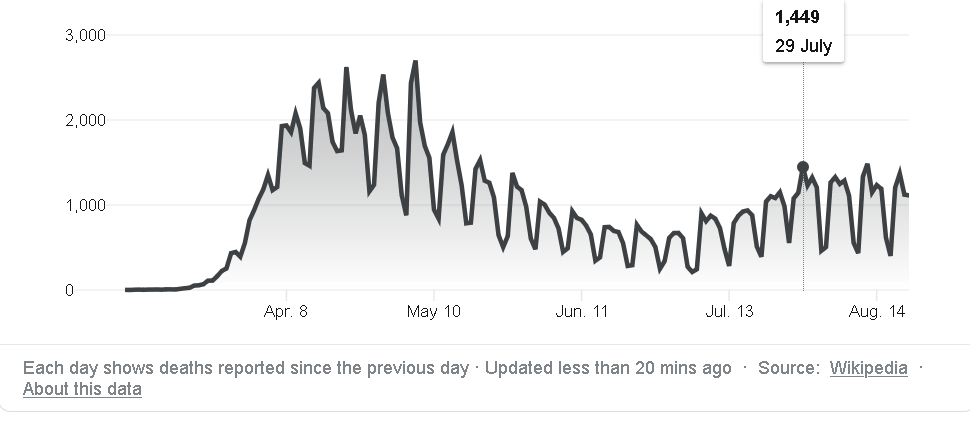Screen dimensions: 970x436
Task: Select the highlighted 29 July data point
Action: (803, 167)
